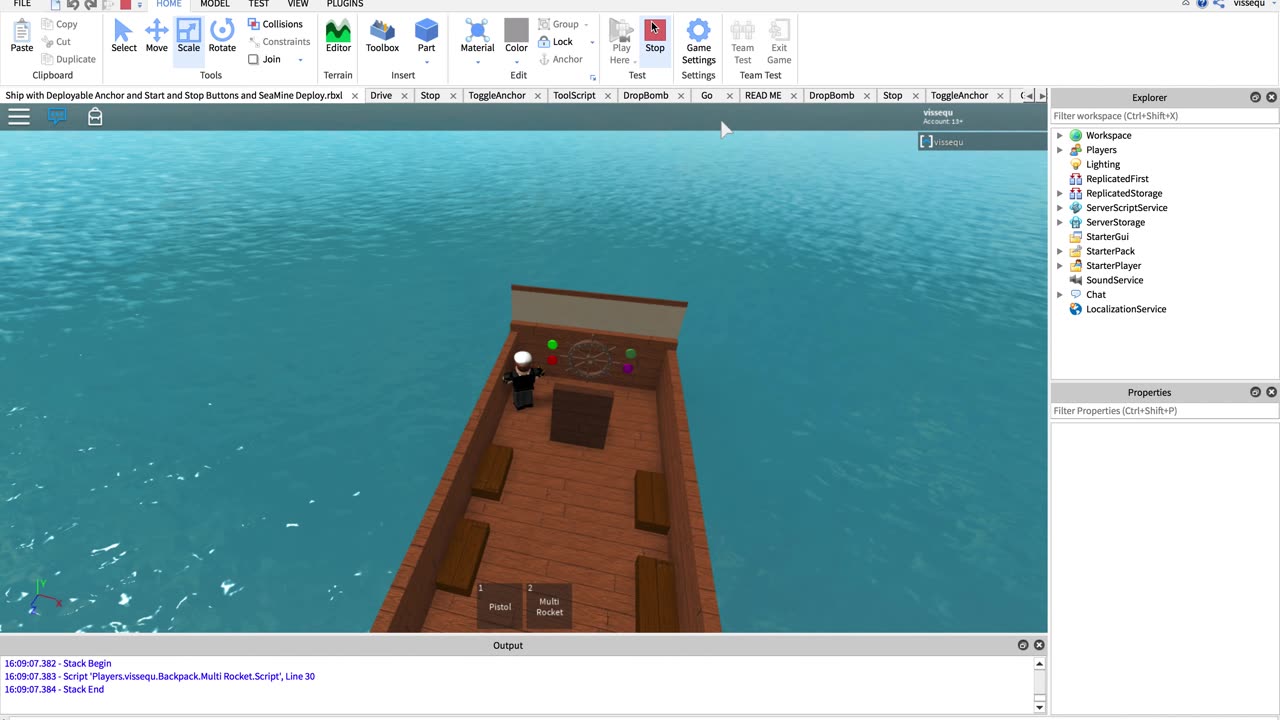Switch to the MODEL ribbon tab

215,4
